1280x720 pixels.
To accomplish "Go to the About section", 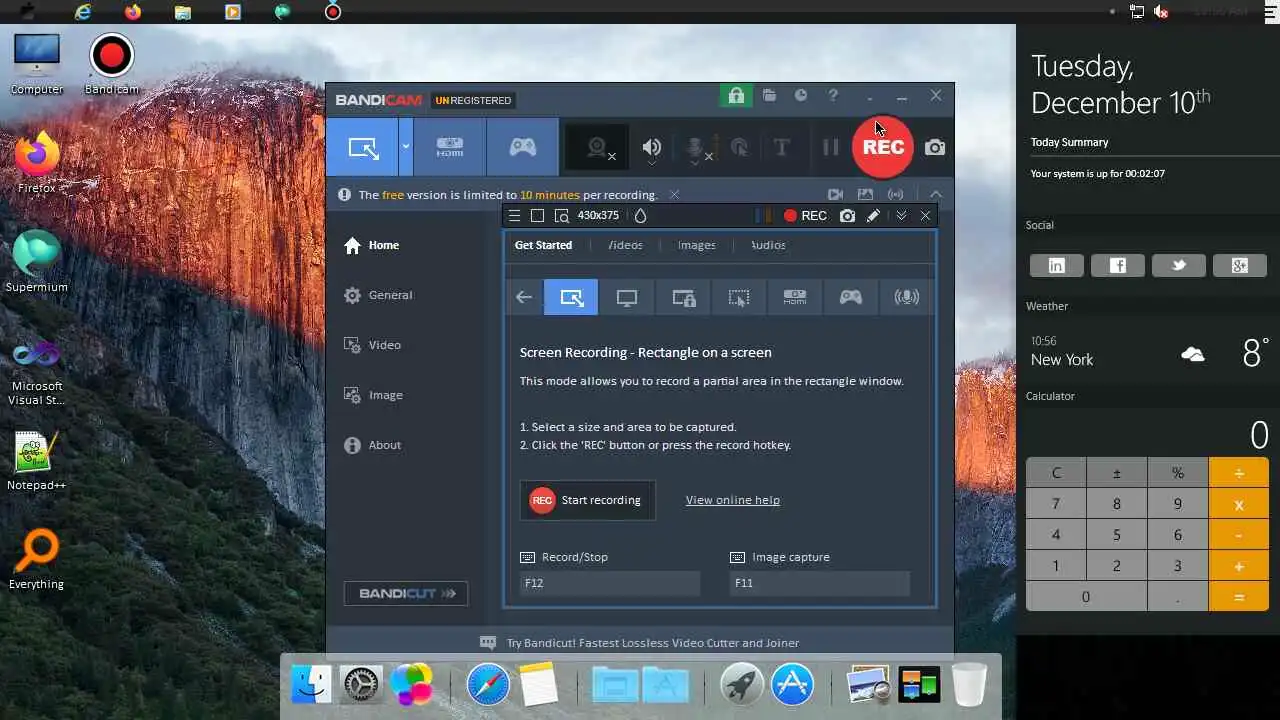I will (372, 445).
